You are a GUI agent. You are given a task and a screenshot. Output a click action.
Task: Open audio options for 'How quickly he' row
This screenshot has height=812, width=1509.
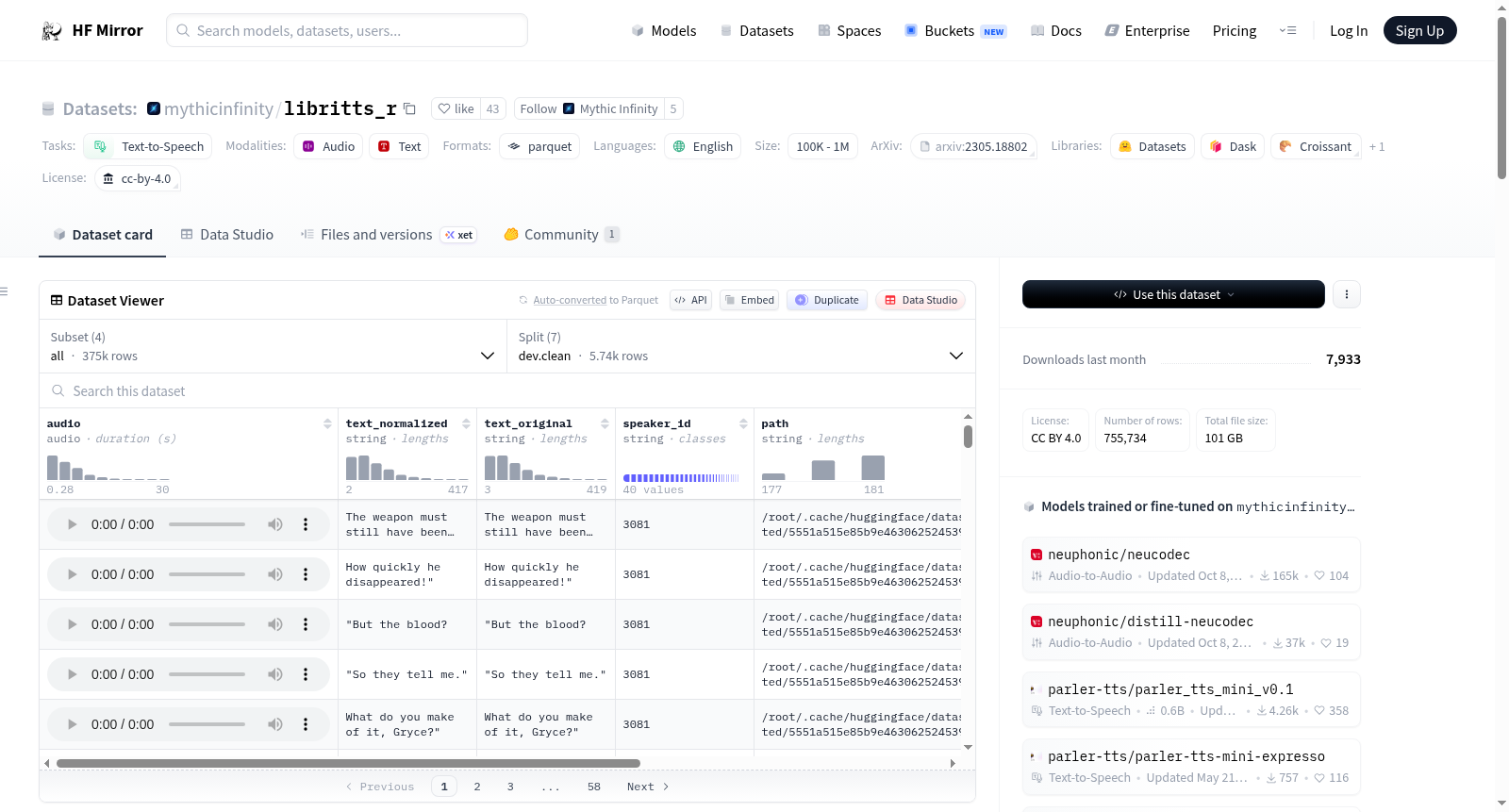coord(306,574)
